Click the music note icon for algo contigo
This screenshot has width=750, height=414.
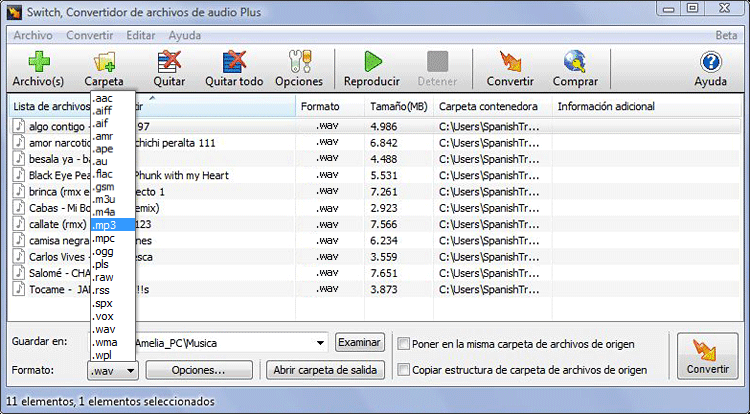[19, 126]
